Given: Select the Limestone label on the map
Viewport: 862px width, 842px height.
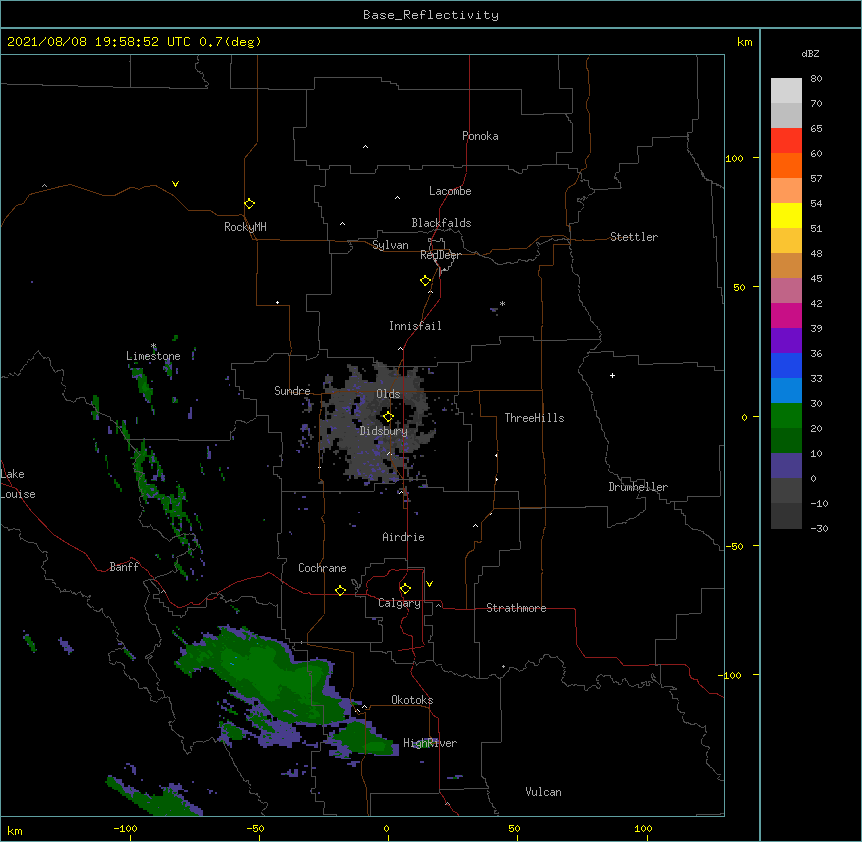Looking at the screenshot, I should coord(153,356).
